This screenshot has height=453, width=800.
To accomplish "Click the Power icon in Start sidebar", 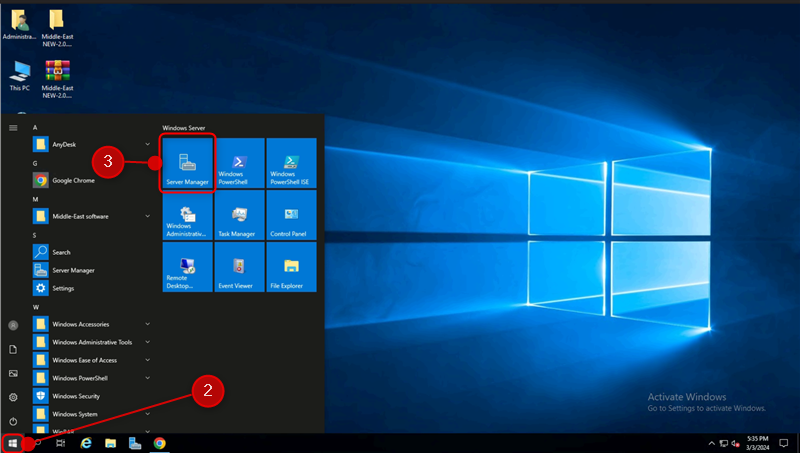I will 13,421.
